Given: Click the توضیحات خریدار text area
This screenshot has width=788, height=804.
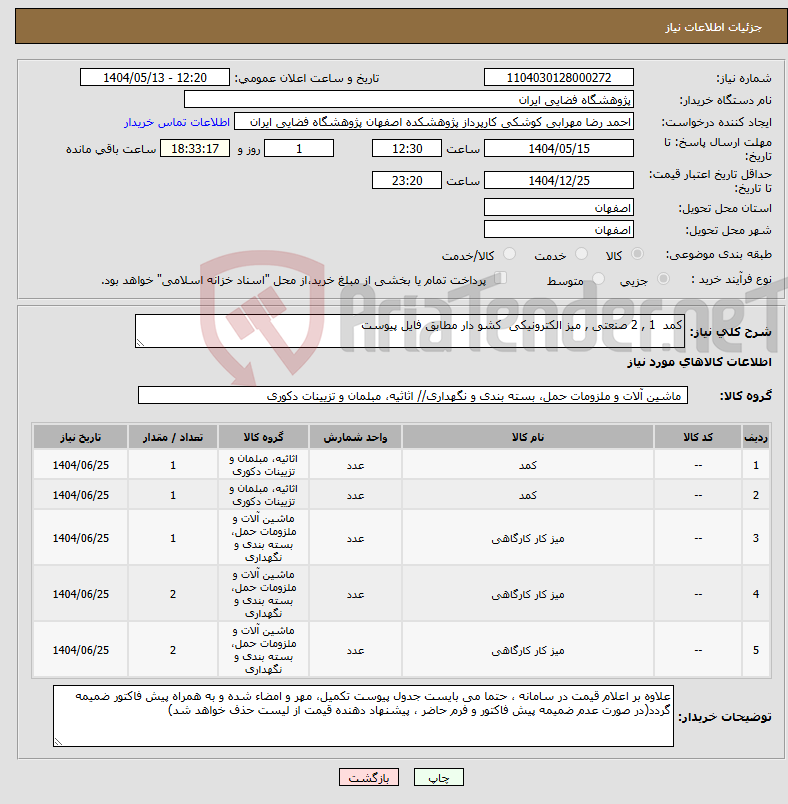Looking at the screenshot, I should [363, 716].
